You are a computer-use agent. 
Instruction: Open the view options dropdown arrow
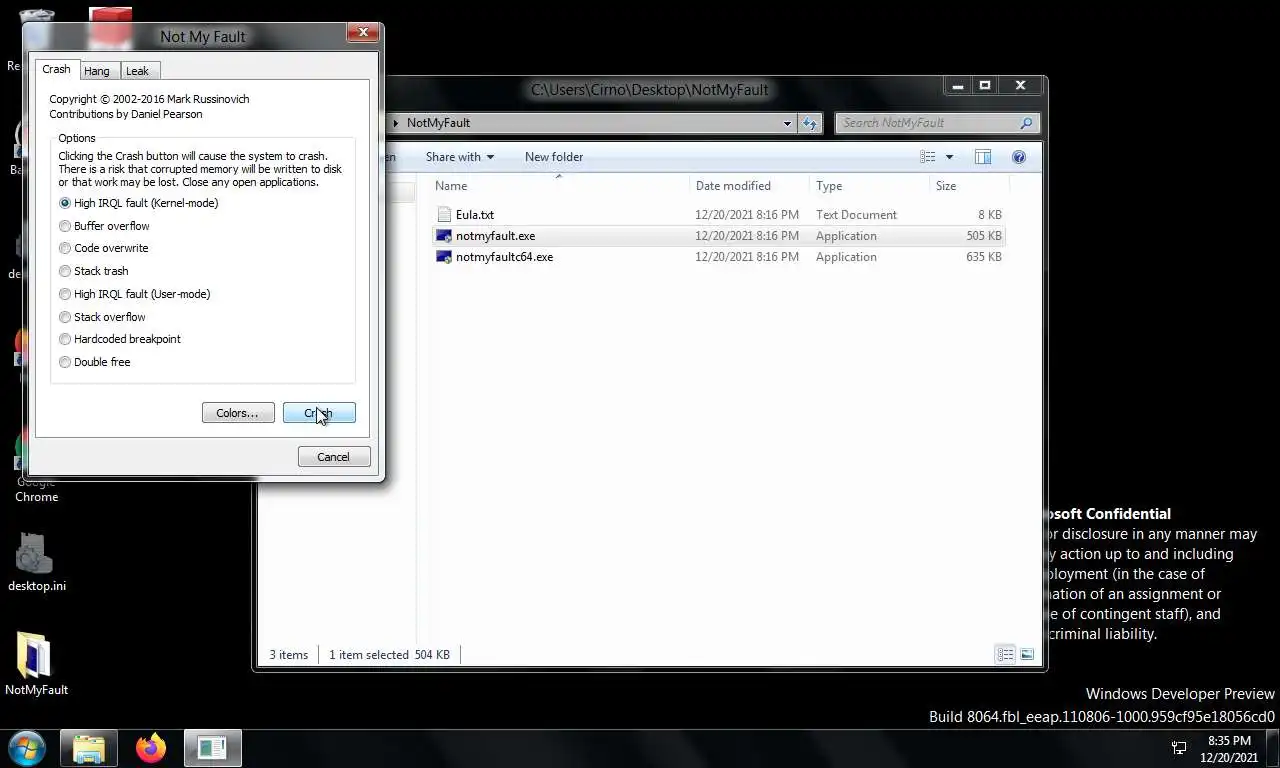pos(949,157)
